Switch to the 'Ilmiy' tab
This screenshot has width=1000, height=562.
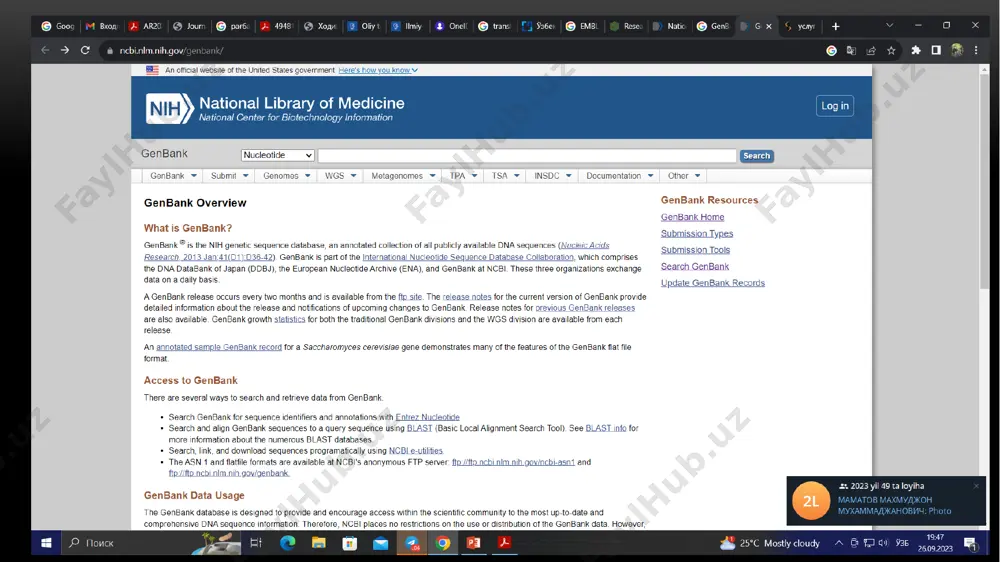(408, 26)
